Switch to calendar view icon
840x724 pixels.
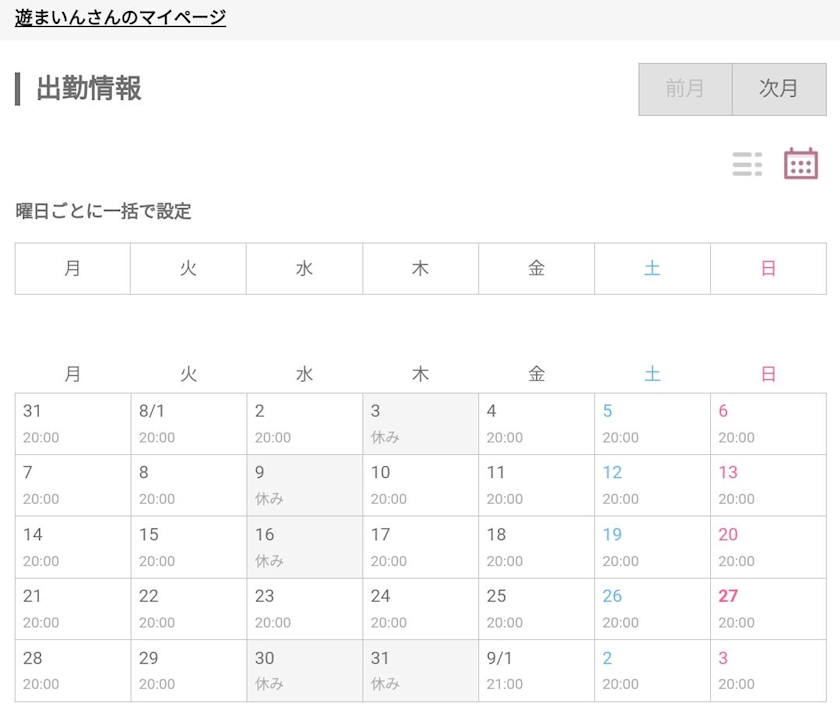[x=800, y=164]
